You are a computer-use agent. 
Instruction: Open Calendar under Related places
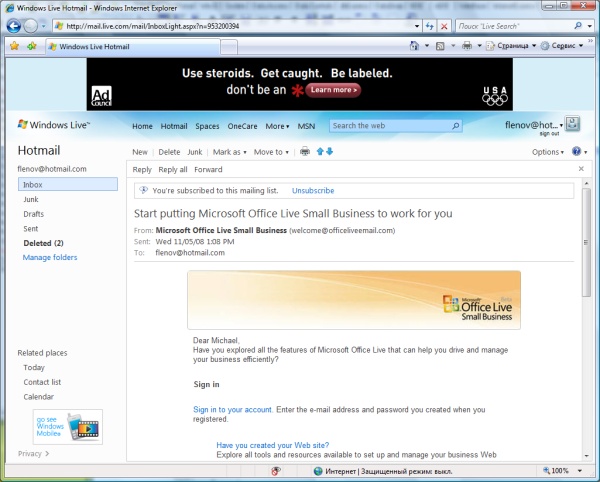[x=38, y=397]
